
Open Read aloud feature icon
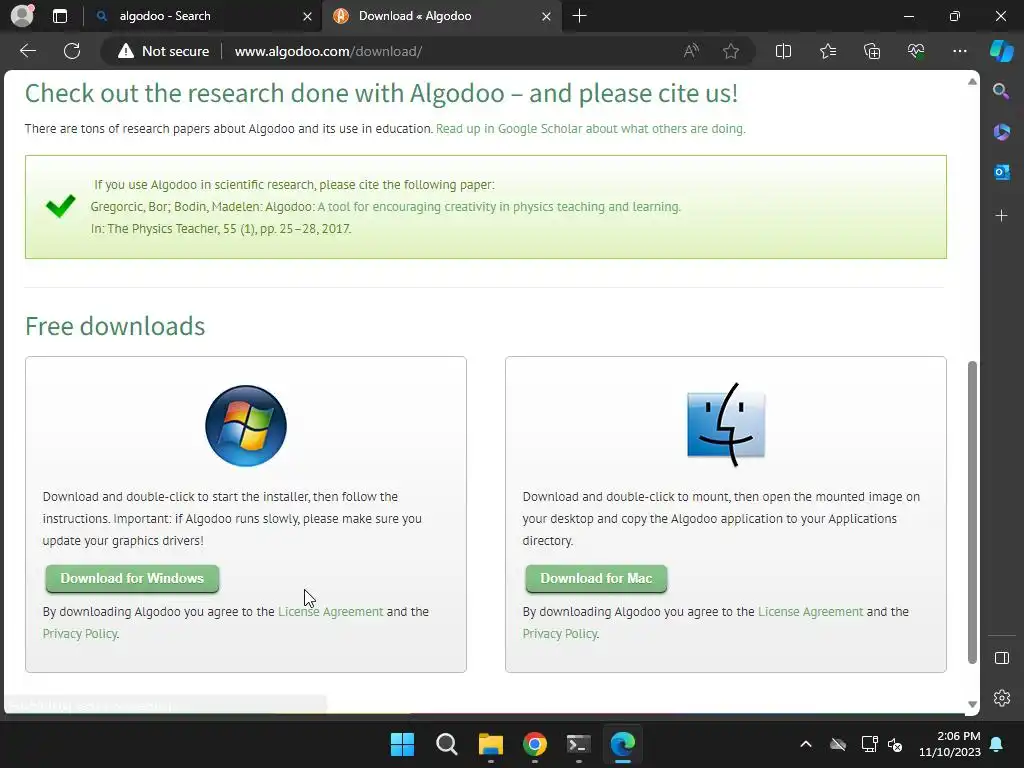point(691,51)
